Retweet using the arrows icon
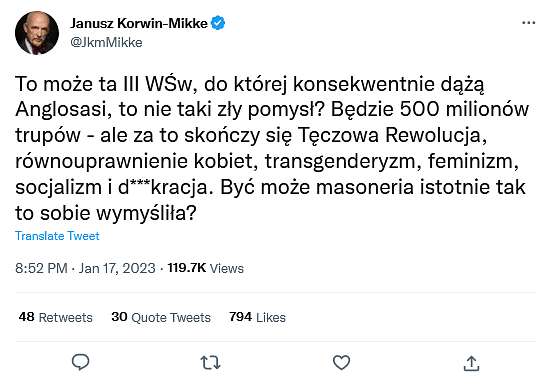The height and width of the screenshot is (384, 551). 210,363
